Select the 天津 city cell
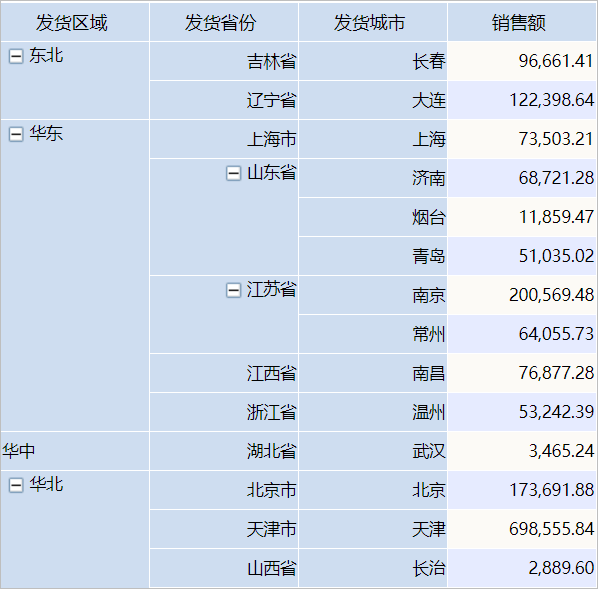598x589 pixels. tap(373, 529)
